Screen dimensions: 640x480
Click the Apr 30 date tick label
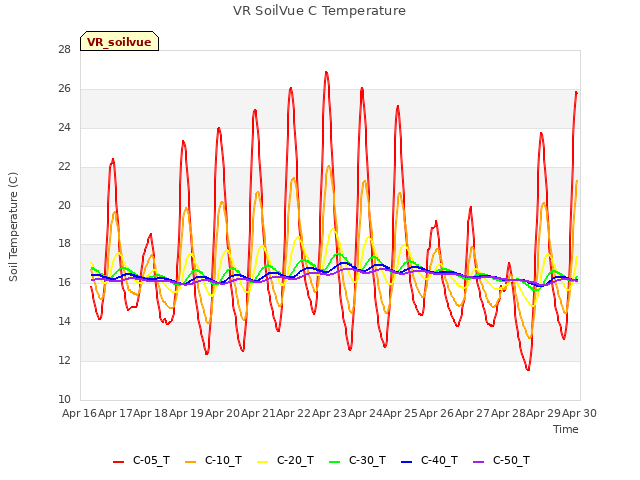coord(579,413)
